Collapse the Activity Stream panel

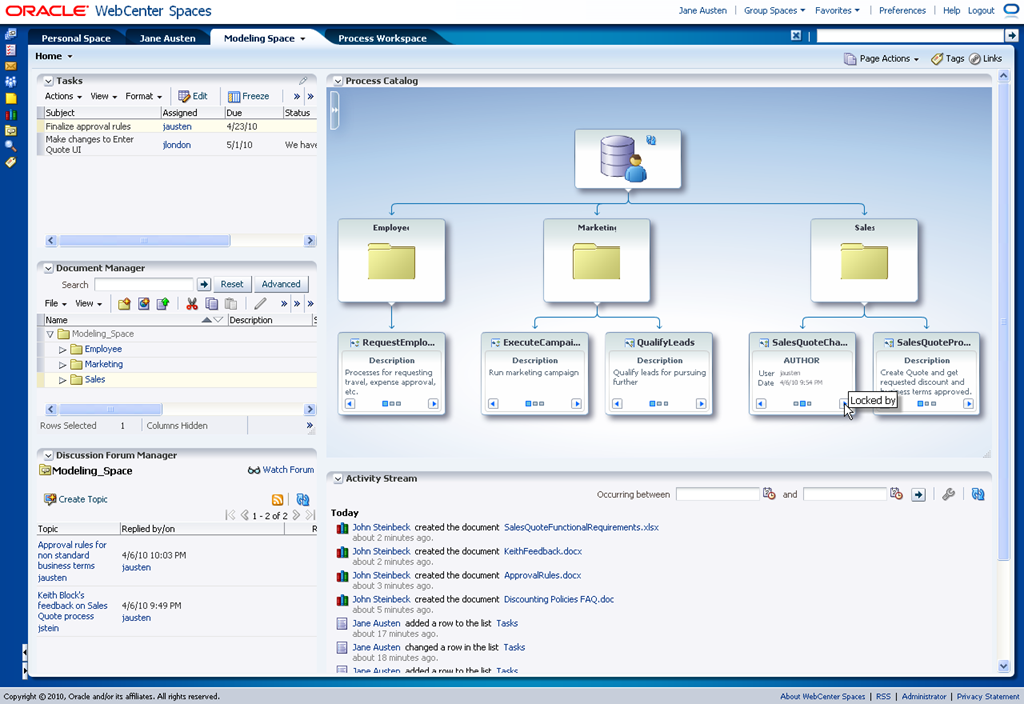click(x=338, y=479)
